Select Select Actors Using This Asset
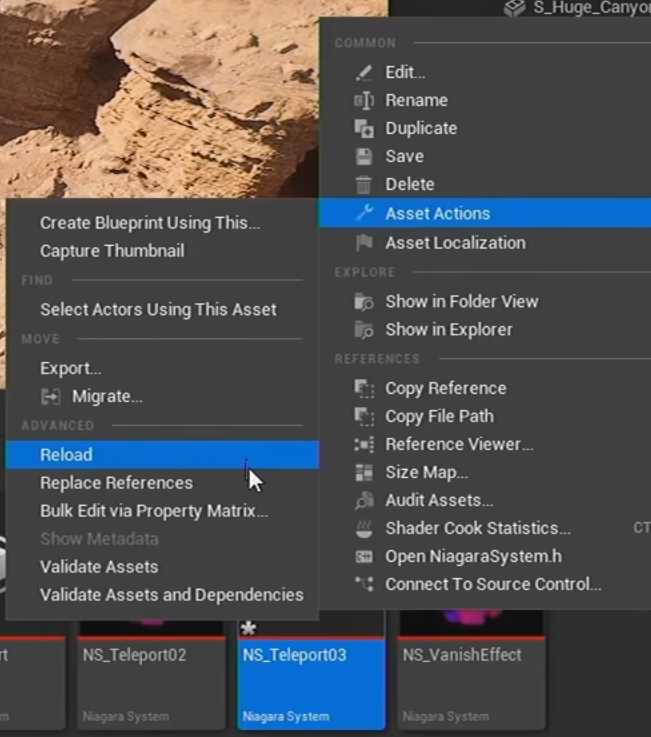 point(162,310)
